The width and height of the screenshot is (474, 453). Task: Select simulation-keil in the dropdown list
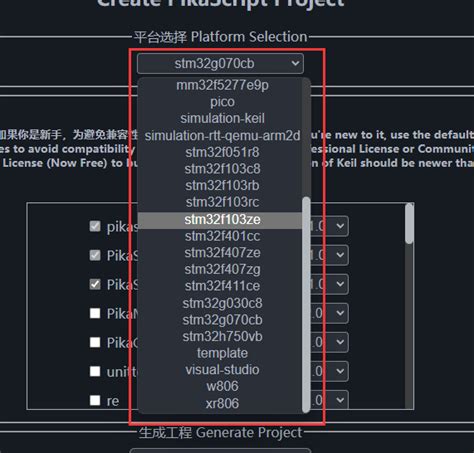(x=222, y=119)
